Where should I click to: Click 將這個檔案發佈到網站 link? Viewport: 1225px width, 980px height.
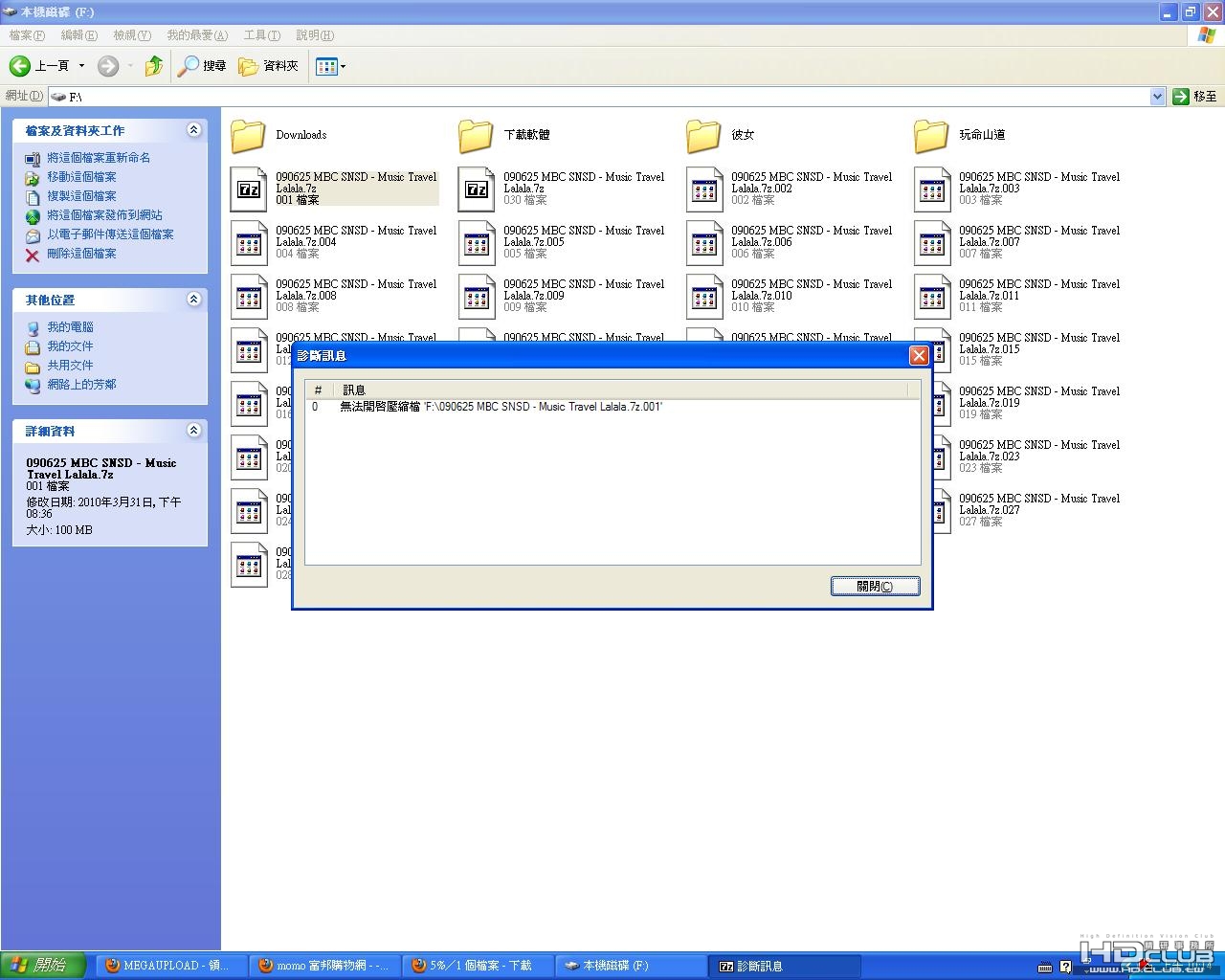click(104, 215)
